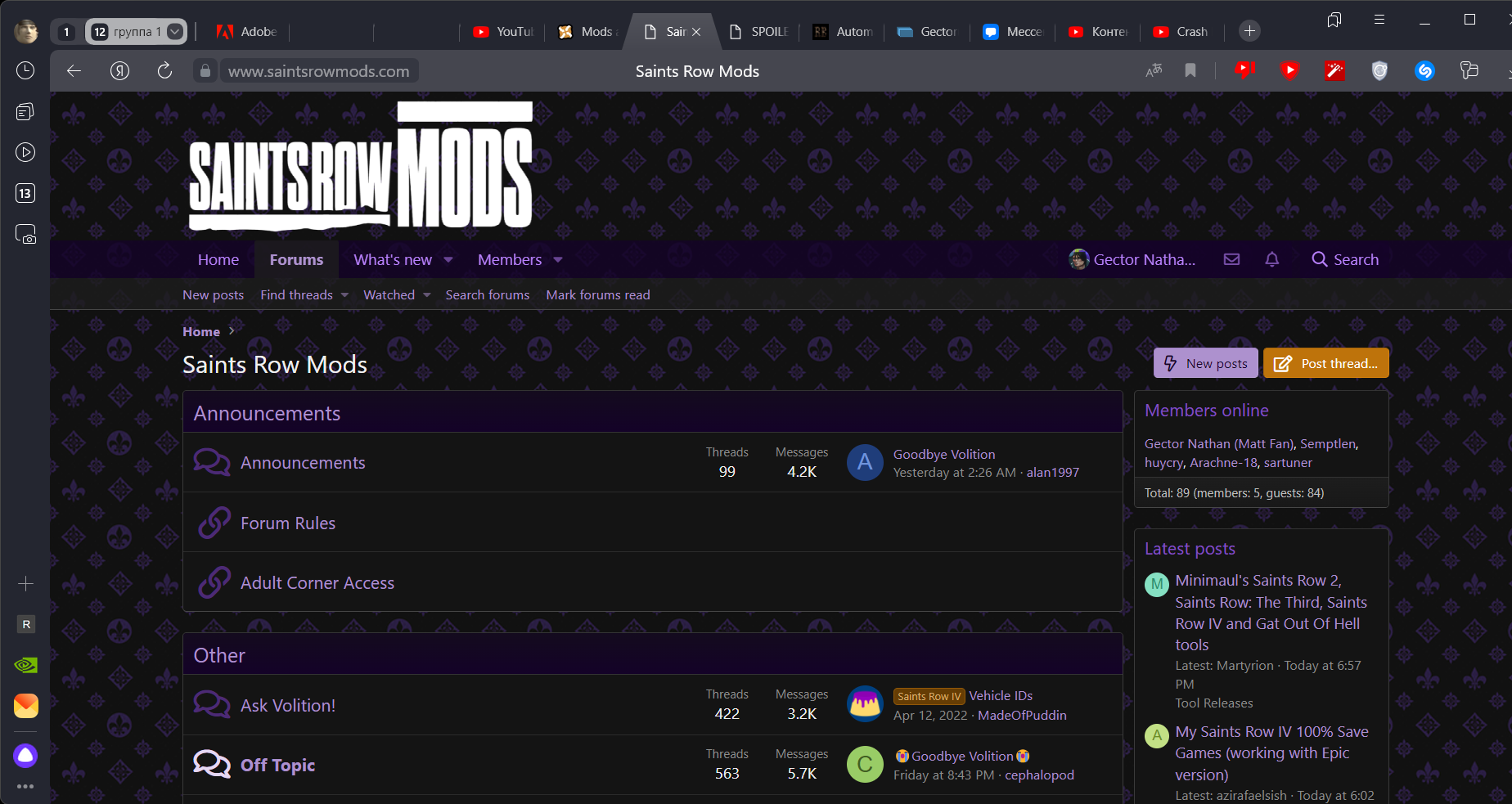This screenshot has height=804, width=1512.
Task: Open the R app icon in sidebar
Action: click(25, 624)
